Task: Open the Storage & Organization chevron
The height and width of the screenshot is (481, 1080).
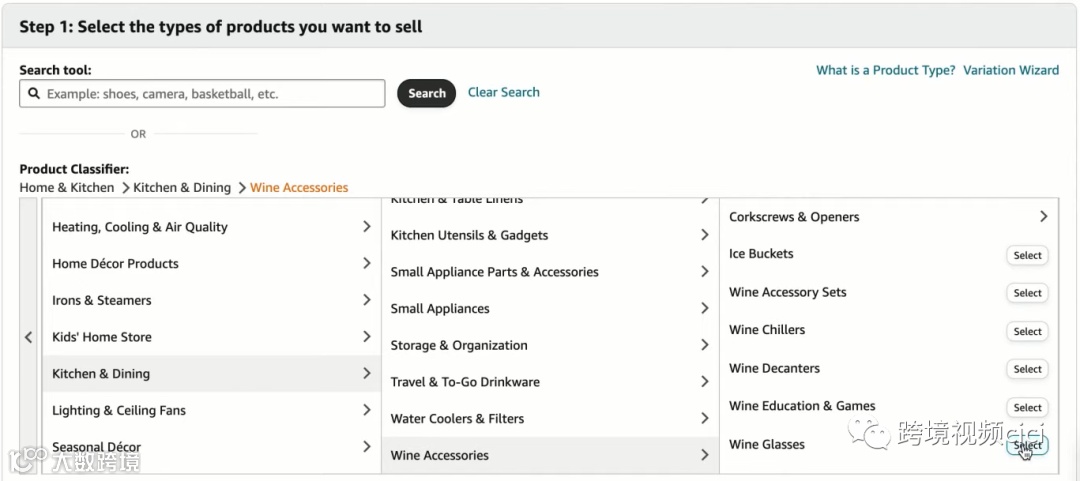Action: coord(705,345)
